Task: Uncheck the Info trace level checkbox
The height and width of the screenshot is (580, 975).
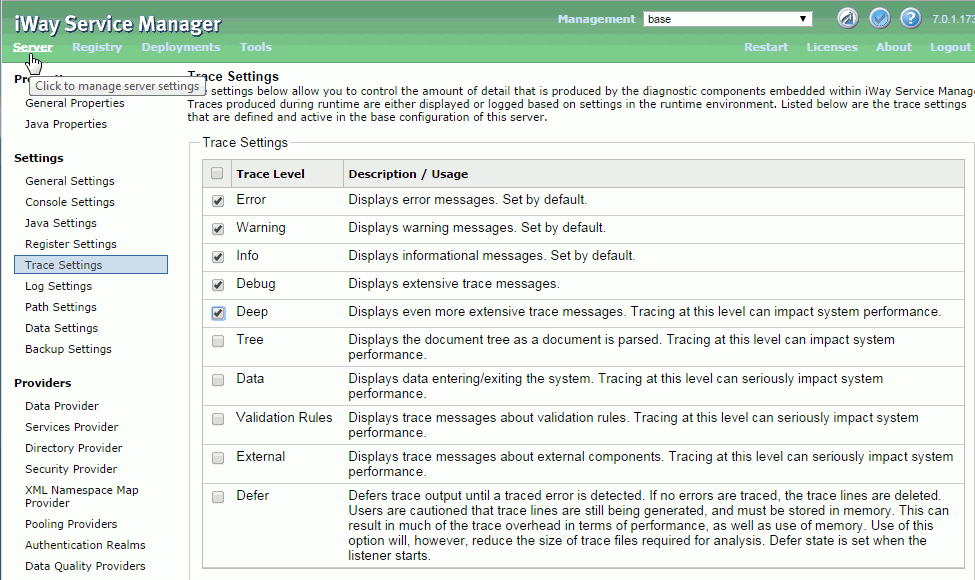Action: [218, 257]
